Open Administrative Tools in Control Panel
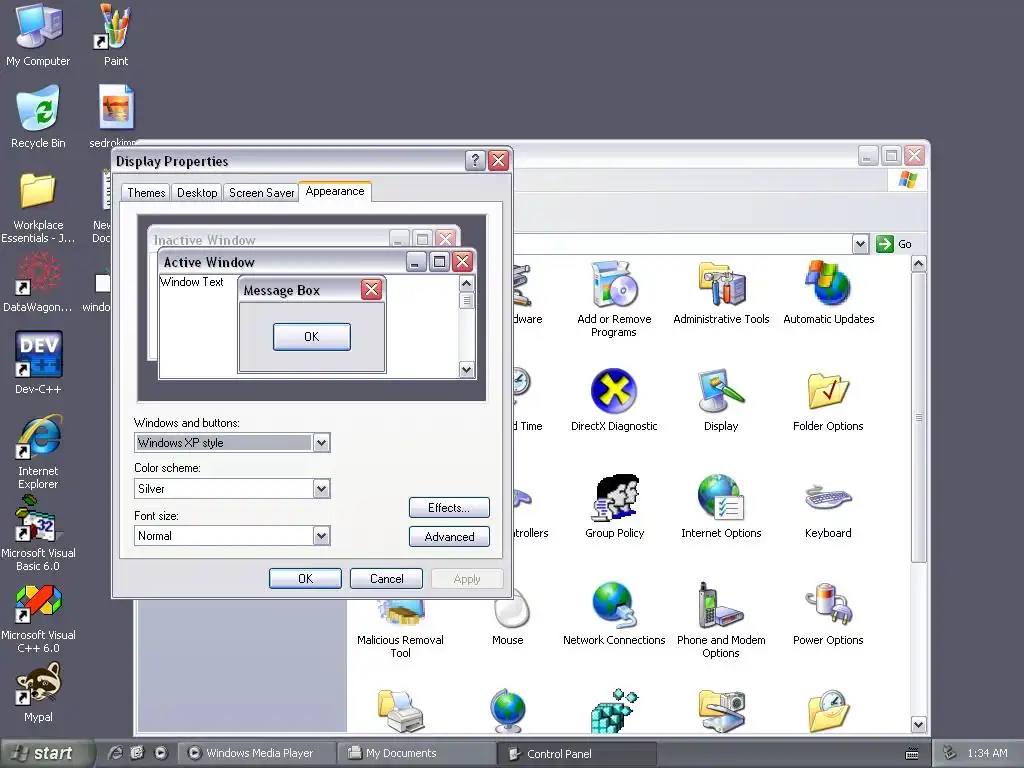 coord(721,293)
